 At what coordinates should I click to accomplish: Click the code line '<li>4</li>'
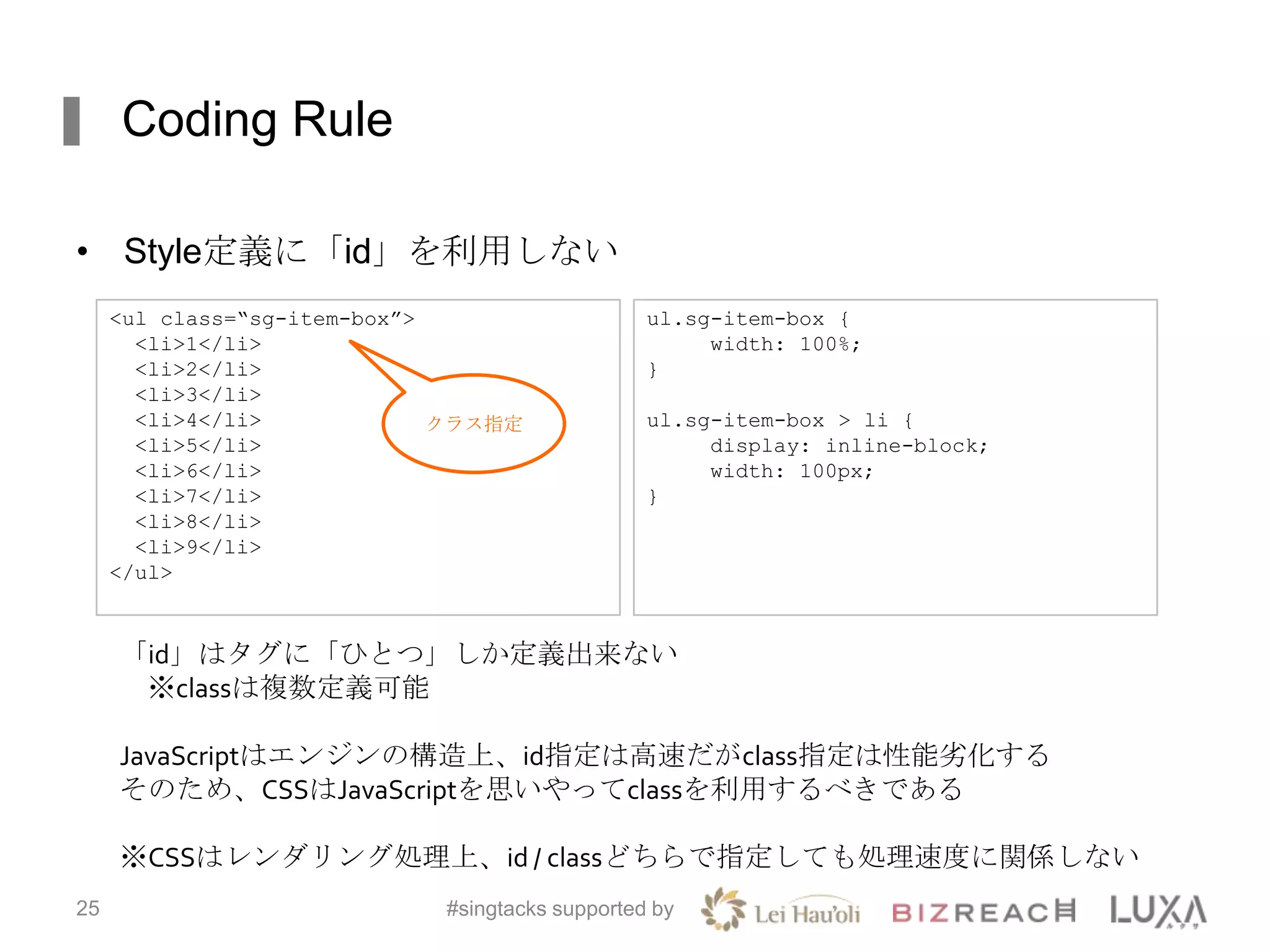[198, 420]
